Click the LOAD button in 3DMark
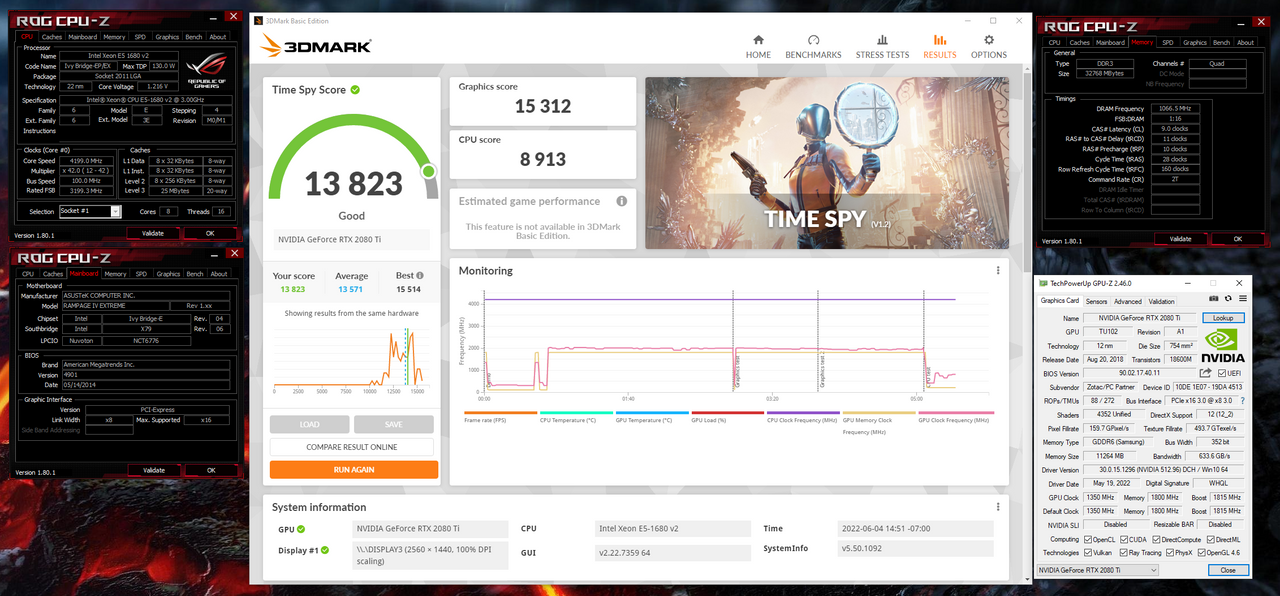Image resolution: width=1280 pixels, height=596 pixels. tap(309, 424)
